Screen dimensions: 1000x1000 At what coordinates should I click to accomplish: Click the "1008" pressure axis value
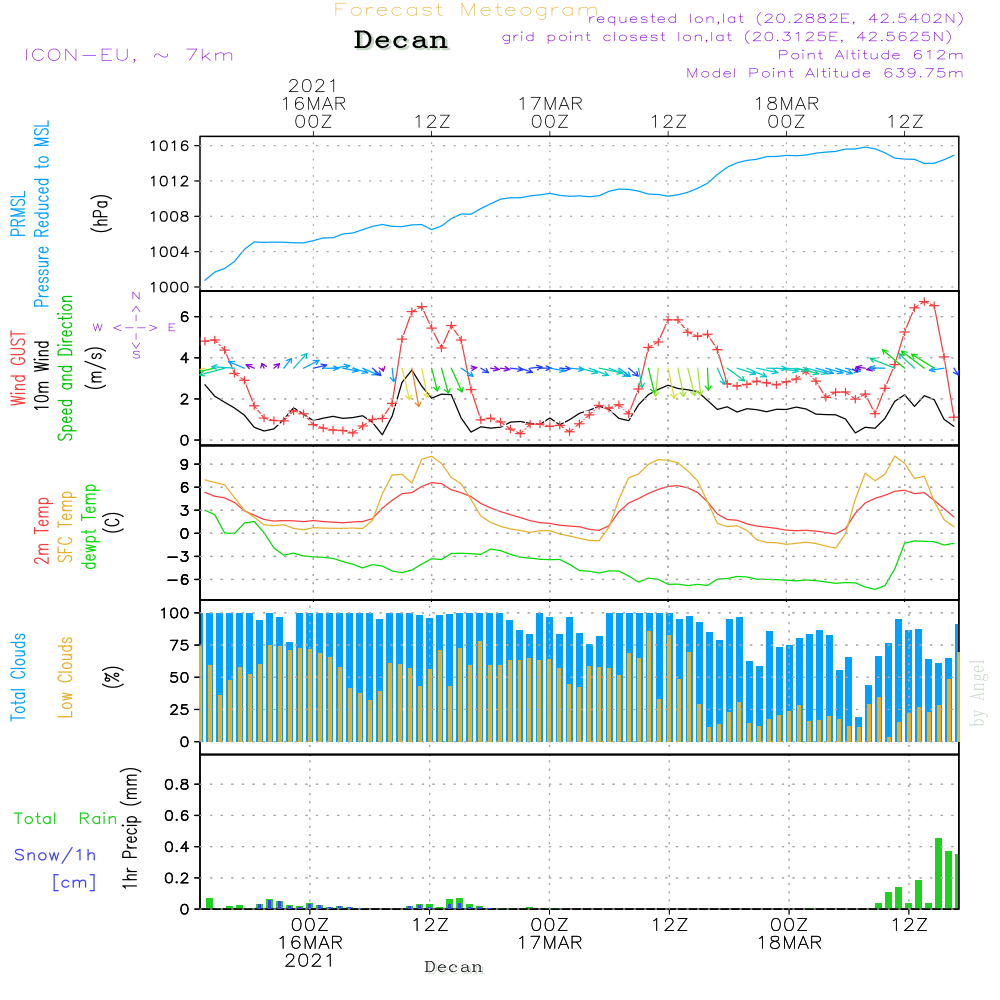(170, 217)
